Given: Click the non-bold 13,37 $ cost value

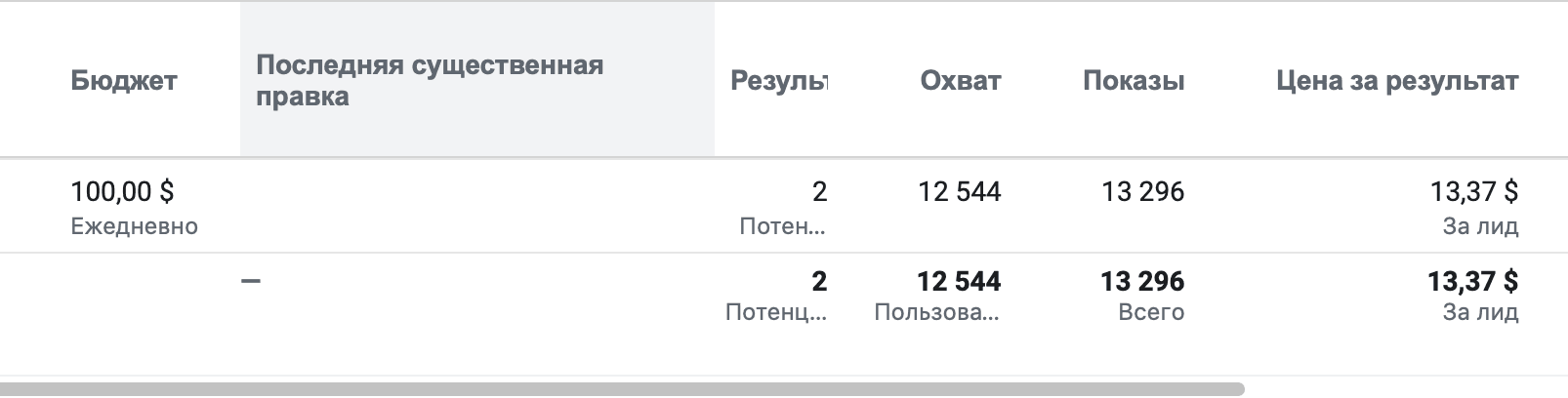Looking at the screenshot, I should (1473, 191).
